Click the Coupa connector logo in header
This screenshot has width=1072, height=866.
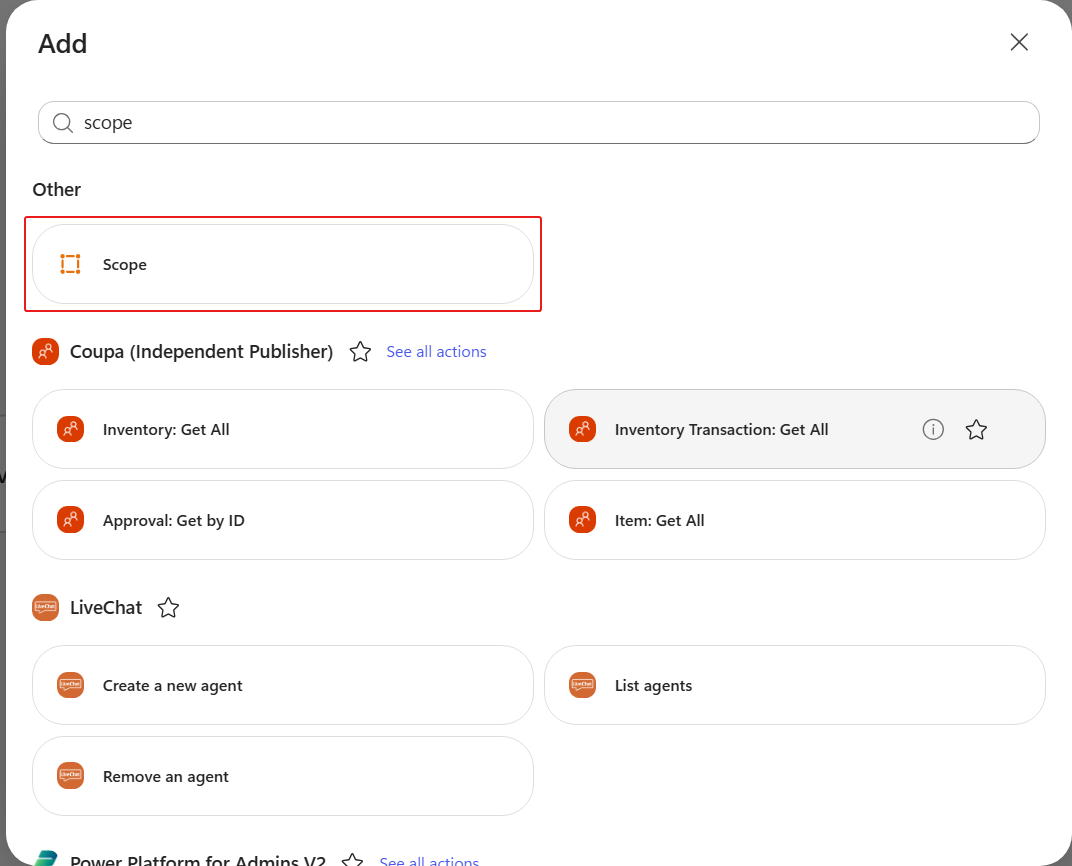(45, 352)
